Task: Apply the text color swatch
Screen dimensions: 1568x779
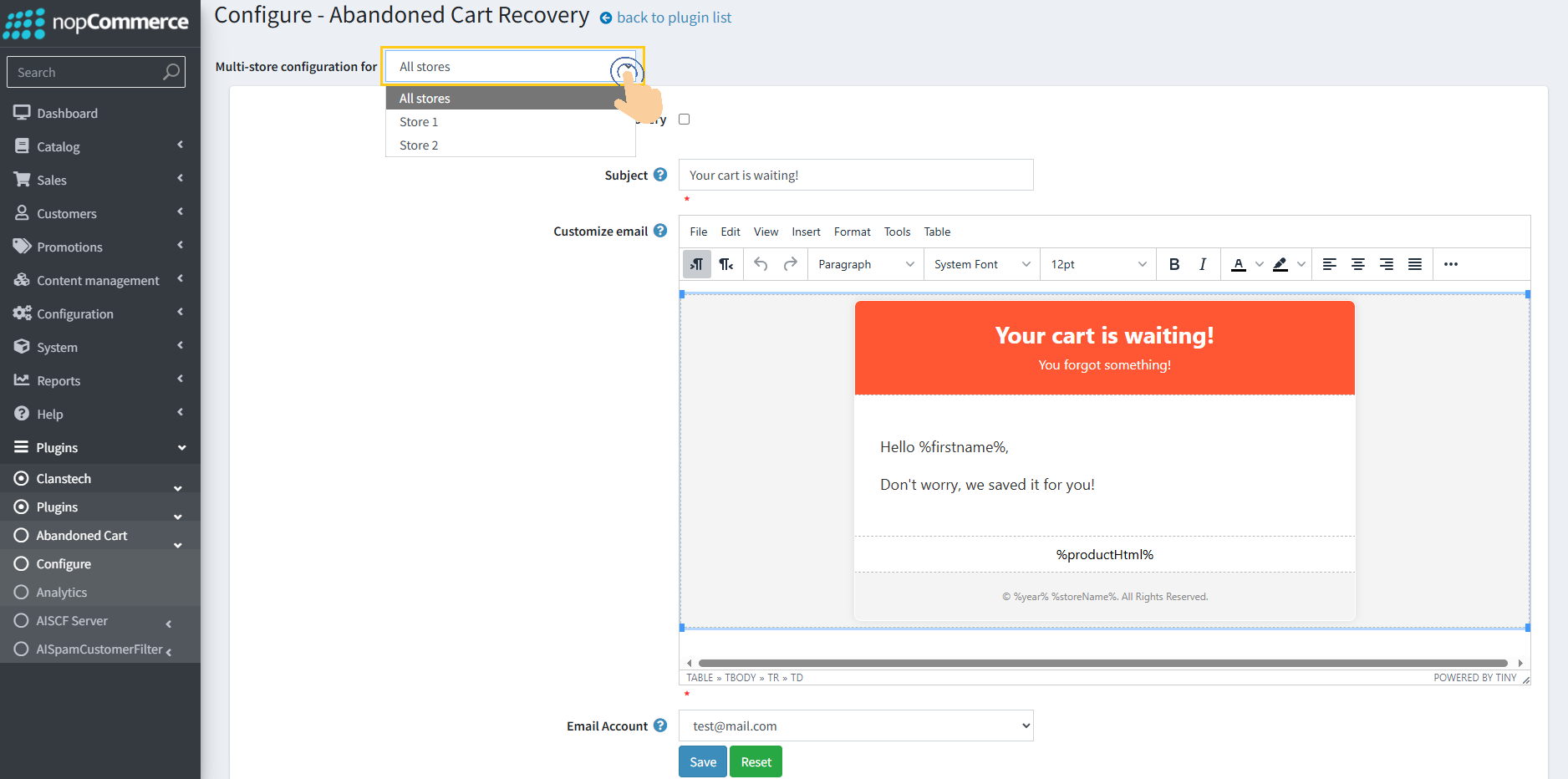Action: click(1239, 264)
